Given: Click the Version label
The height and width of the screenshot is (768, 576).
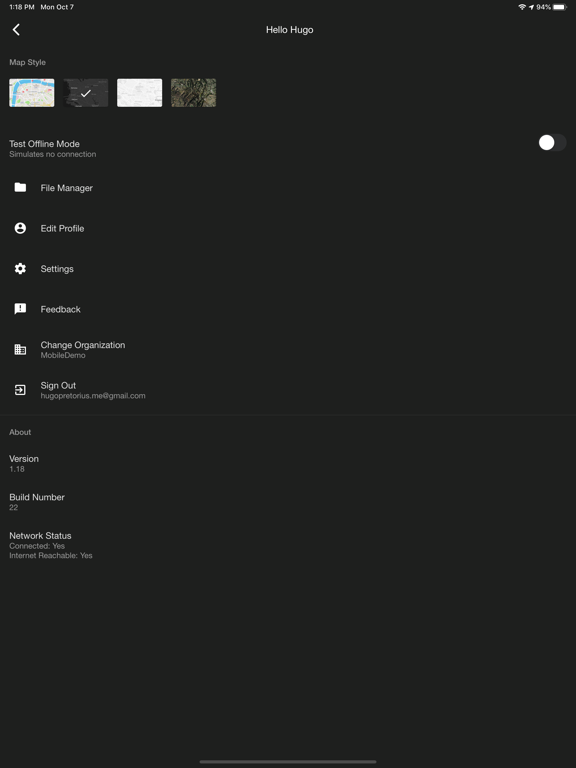Looking at the screenshot, I should [24, 458].
